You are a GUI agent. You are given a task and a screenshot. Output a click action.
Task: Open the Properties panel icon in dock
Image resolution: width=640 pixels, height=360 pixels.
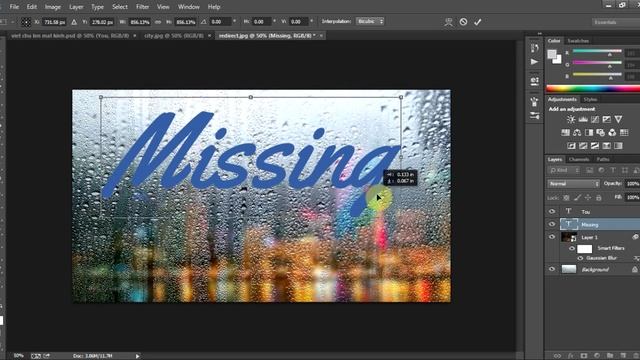click(534, 81)
